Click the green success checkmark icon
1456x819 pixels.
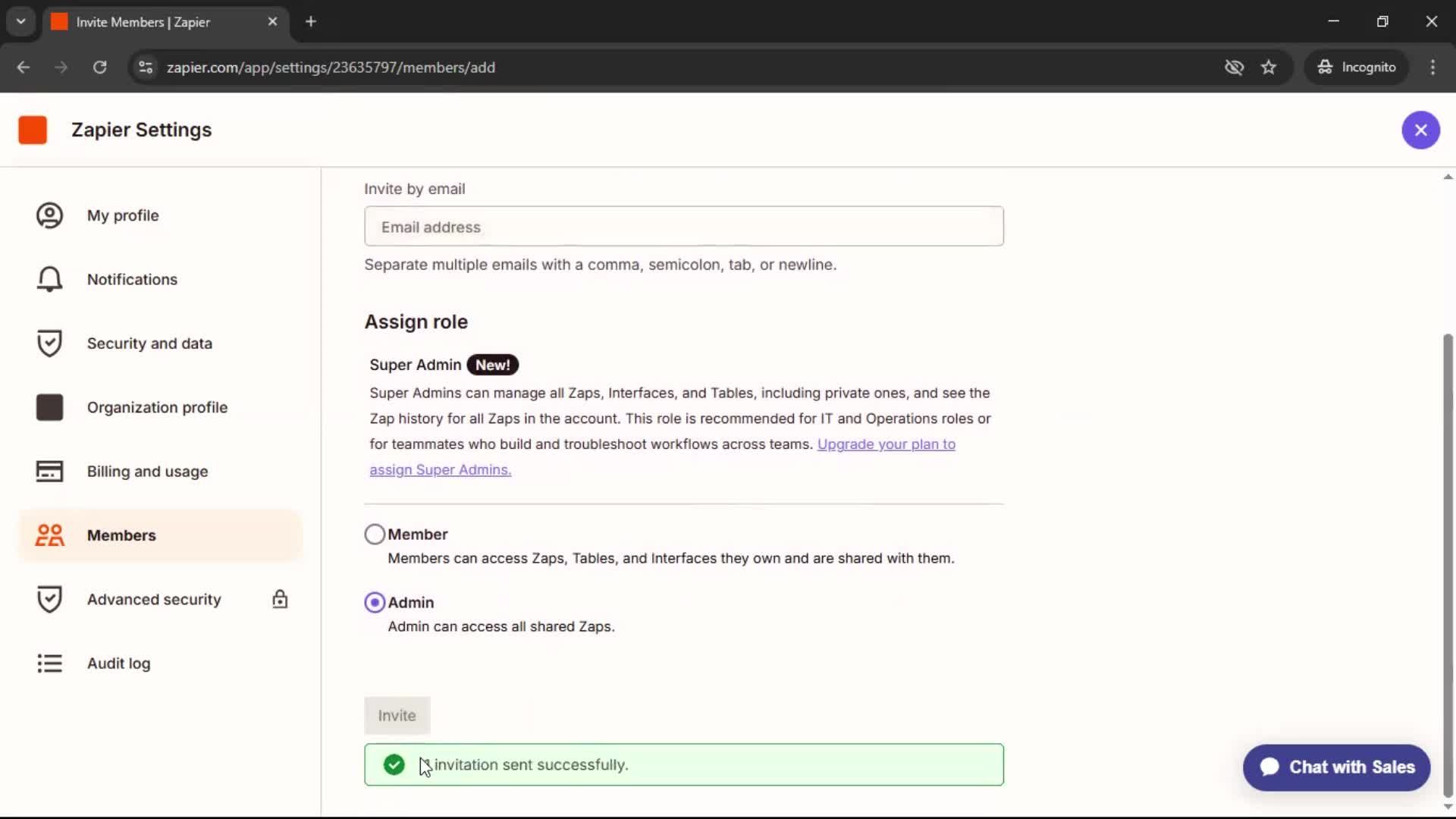coord(394,764)
